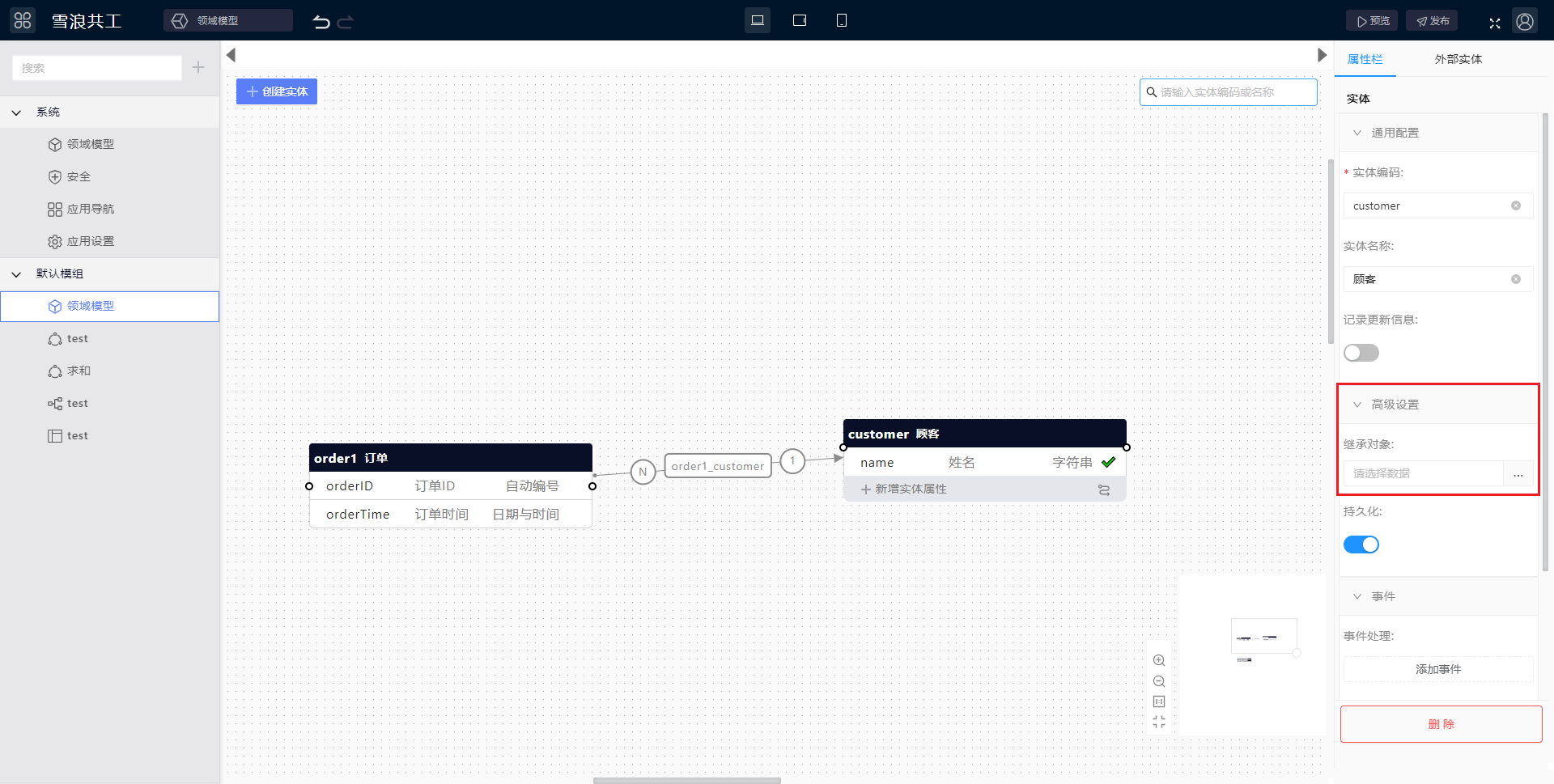The image size is (1554, 784).
Task: Click the undo arrow icon
Action: pos(321,22)
